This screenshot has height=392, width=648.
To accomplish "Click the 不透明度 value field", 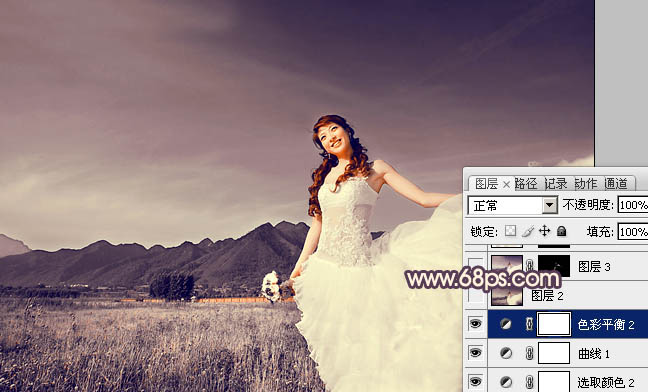I will pos(633,205).
